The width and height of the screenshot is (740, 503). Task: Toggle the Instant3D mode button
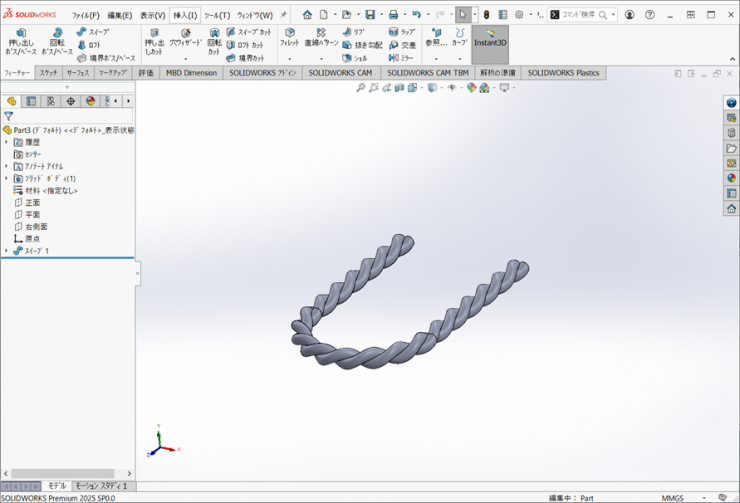[490, 40]
